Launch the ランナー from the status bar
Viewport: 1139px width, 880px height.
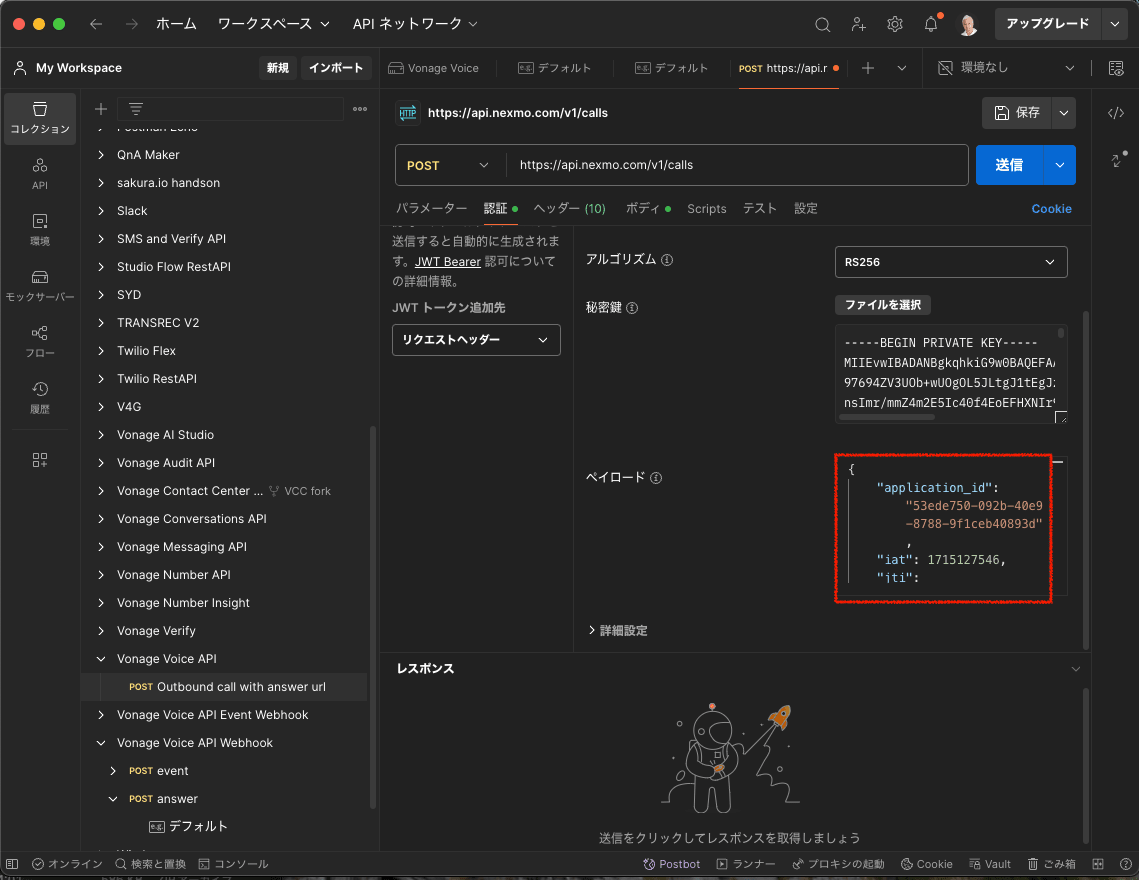(x=745, y=863)
